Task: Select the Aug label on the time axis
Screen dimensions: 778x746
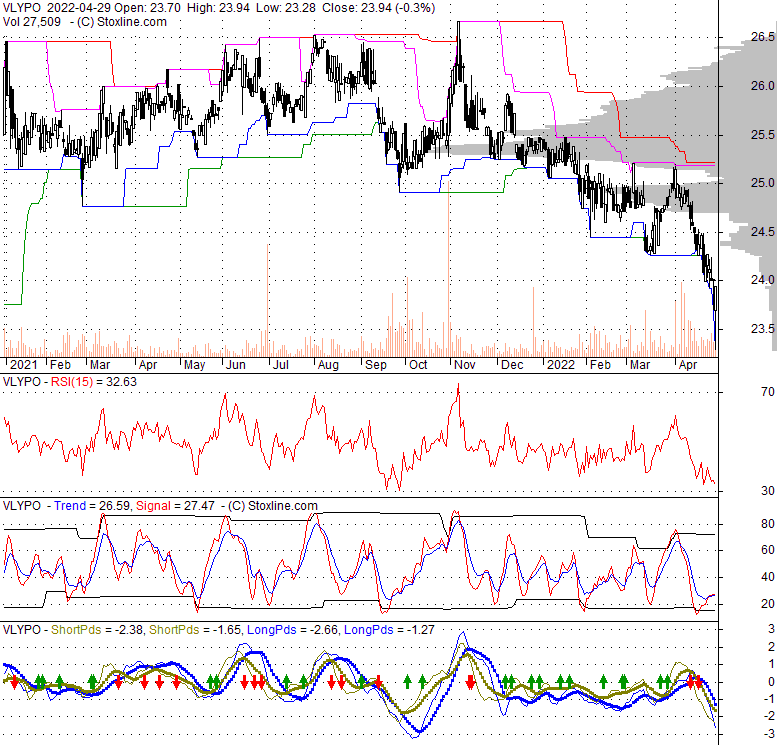Action: click(x=328, y=365)
